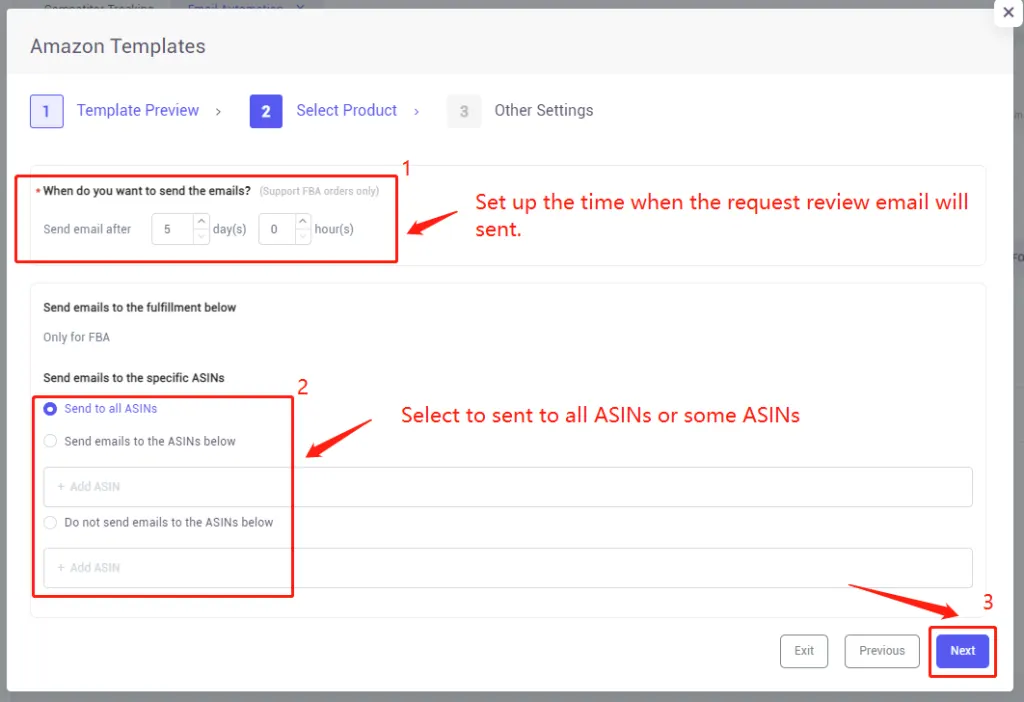Click the step 3 badge icon

pos(463,111)
